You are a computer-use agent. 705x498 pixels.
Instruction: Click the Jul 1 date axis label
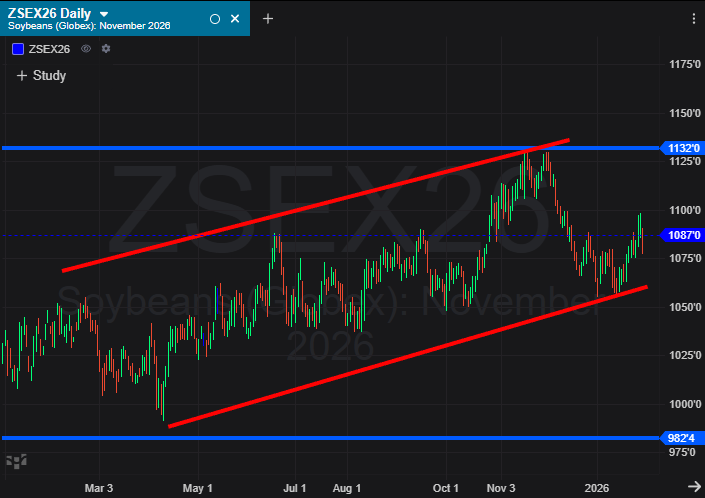[294, 488]
